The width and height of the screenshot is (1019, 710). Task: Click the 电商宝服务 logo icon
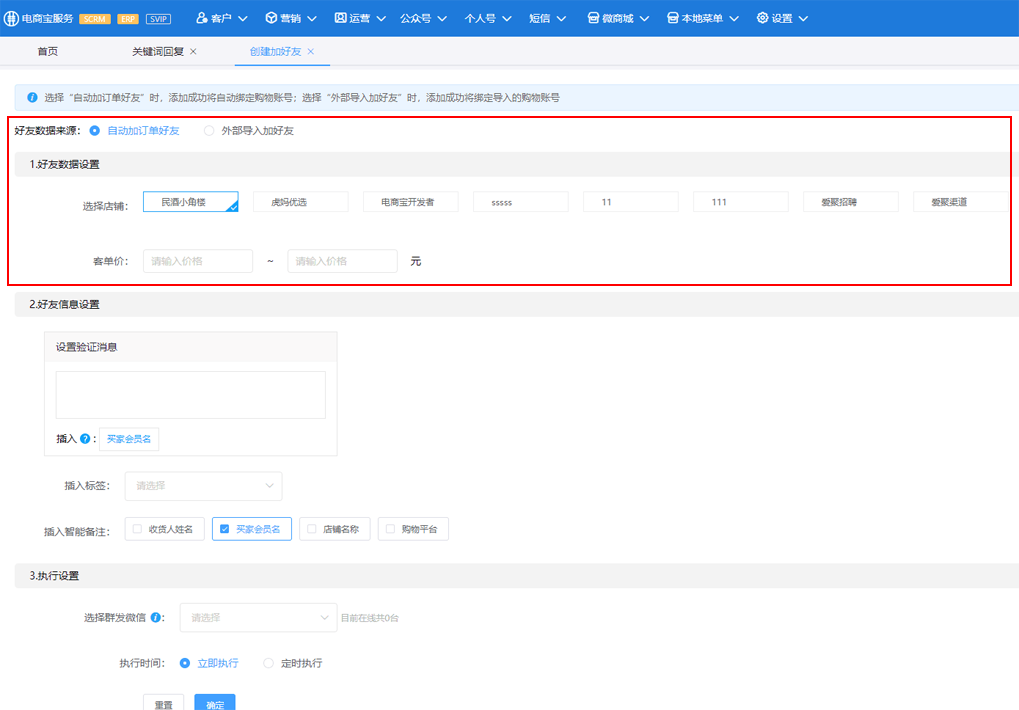(11, 18)
